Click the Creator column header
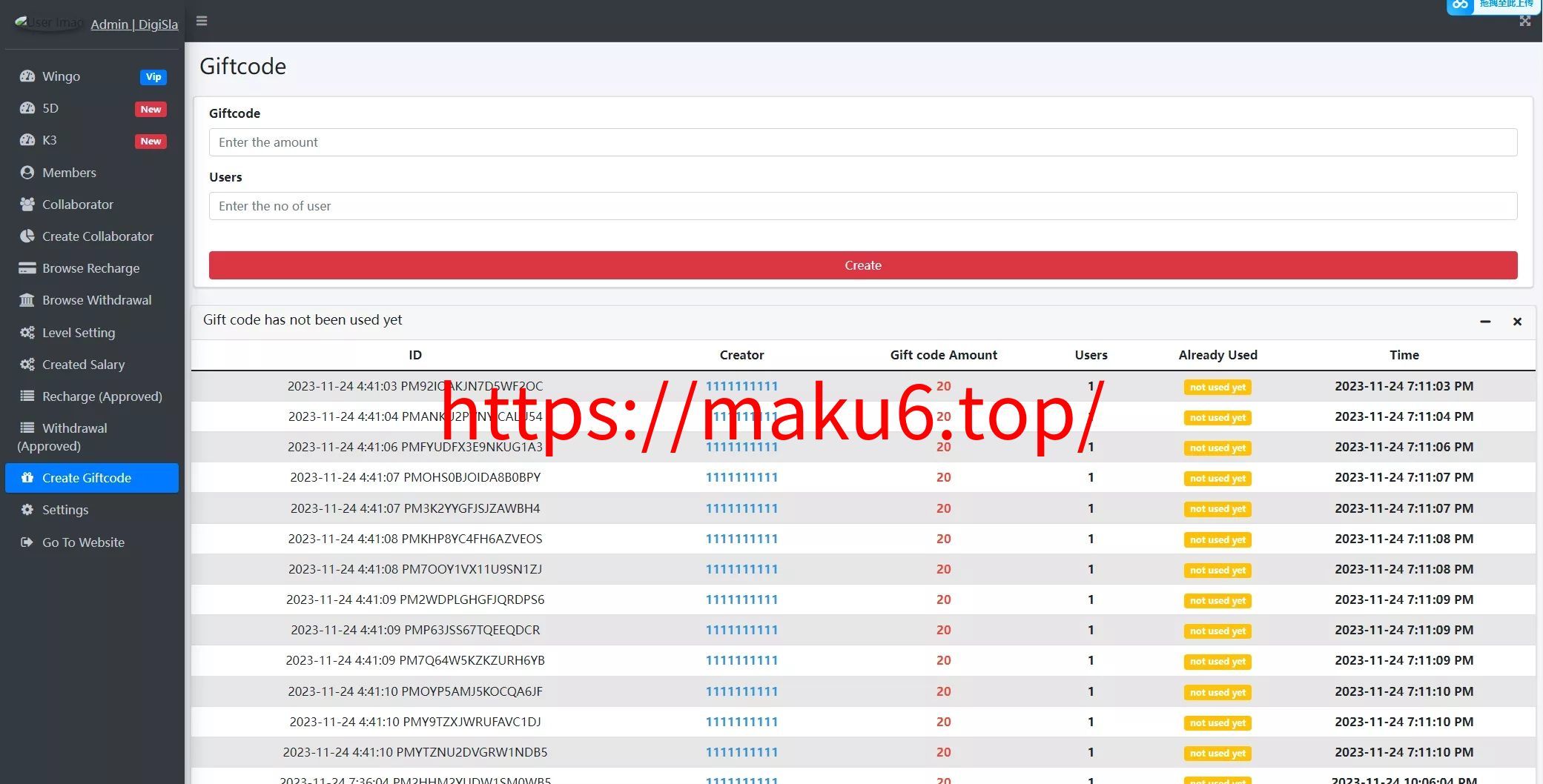 click(x=741, y=355)
